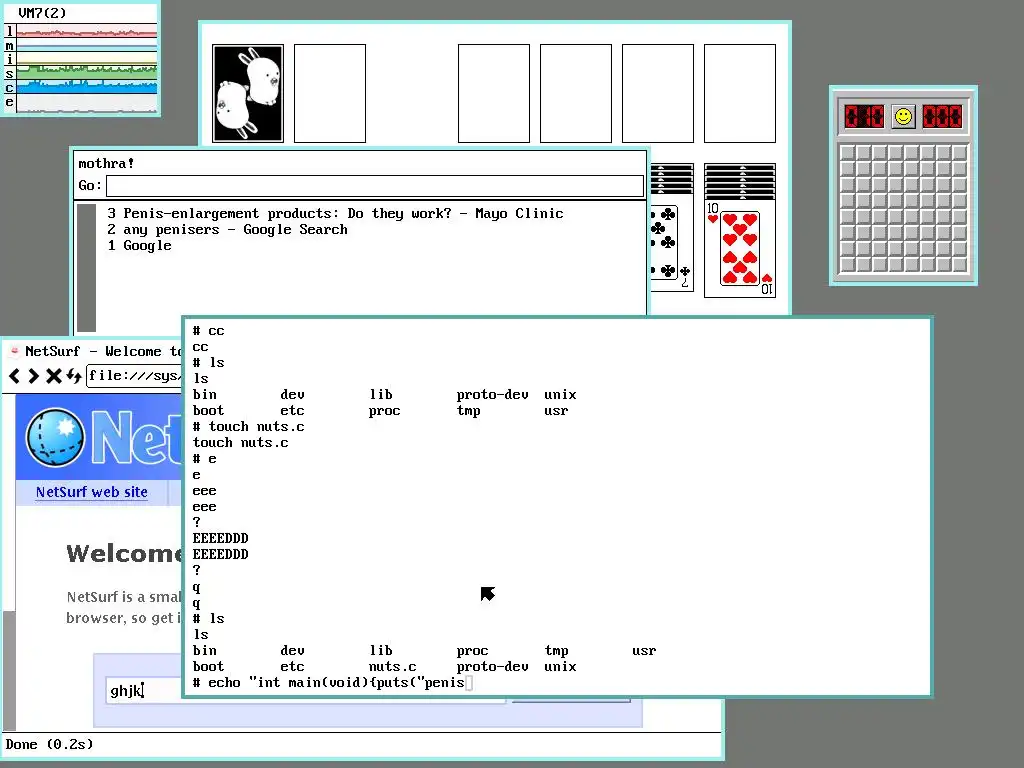
Task: Click the smiley face in minesweeper
Action: (x=903, y=117)
